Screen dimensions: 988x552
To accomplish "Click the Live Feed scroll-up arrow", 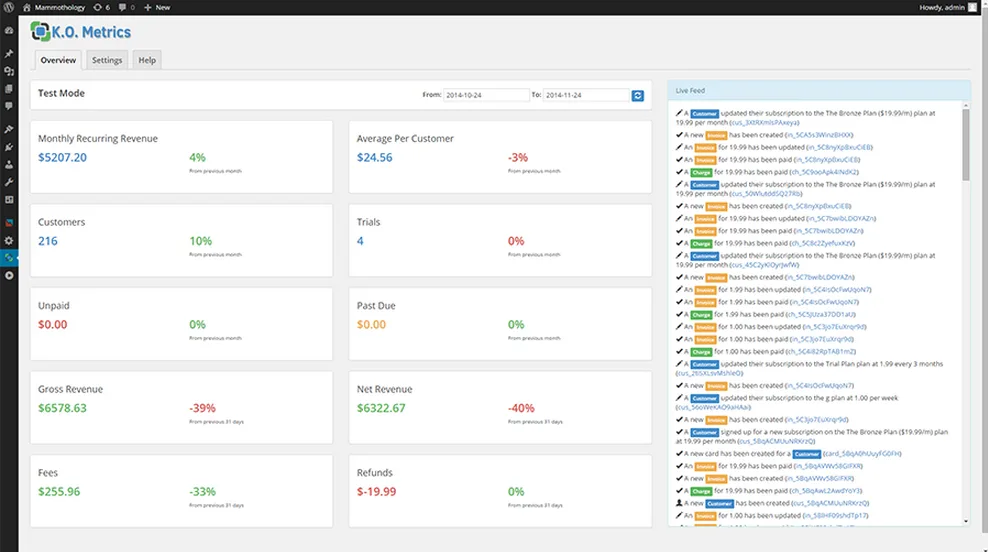I will click(x=965, y=106).
